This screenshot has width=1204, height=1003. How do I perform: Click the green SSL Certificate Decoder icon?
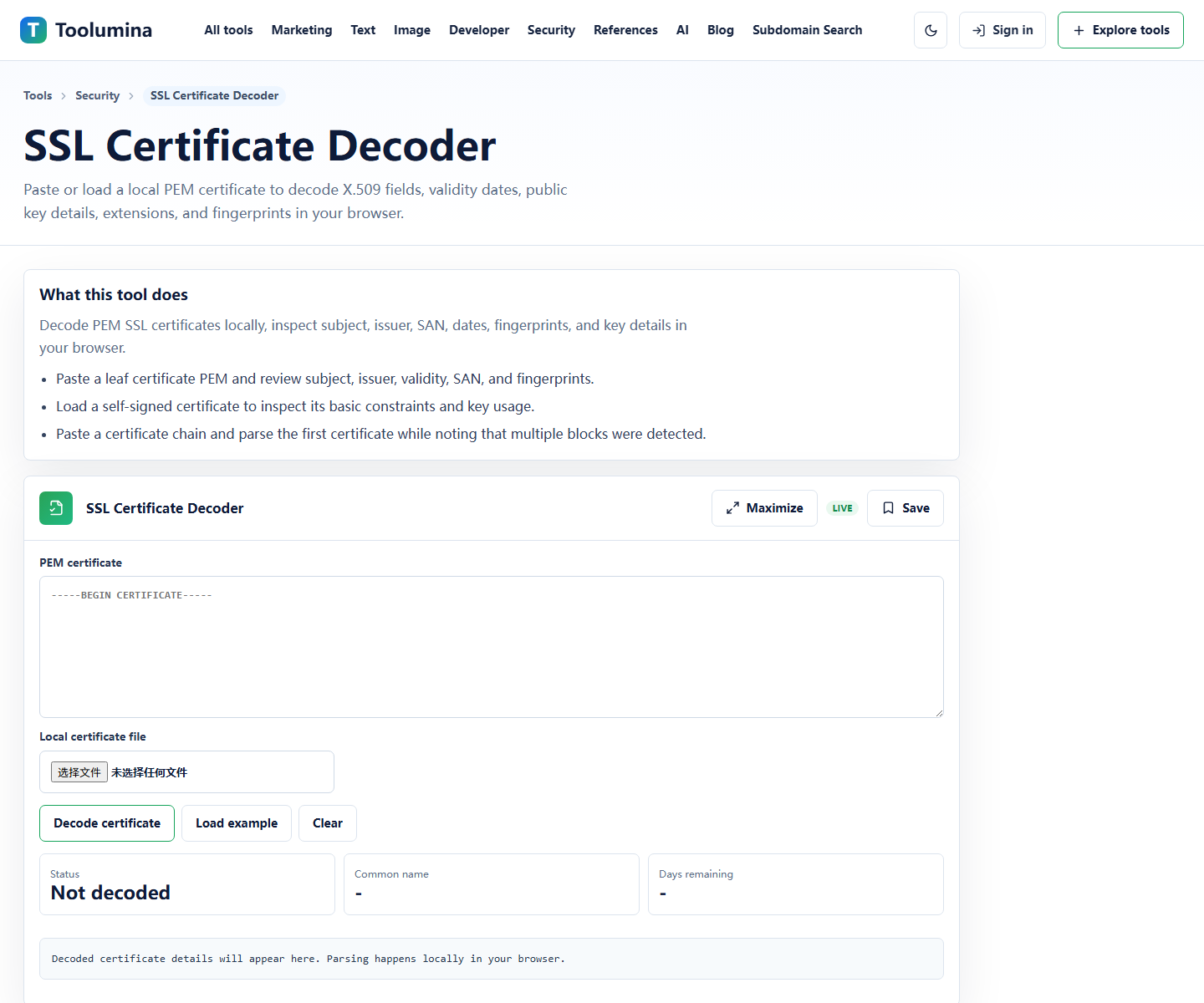click(56, 508)
